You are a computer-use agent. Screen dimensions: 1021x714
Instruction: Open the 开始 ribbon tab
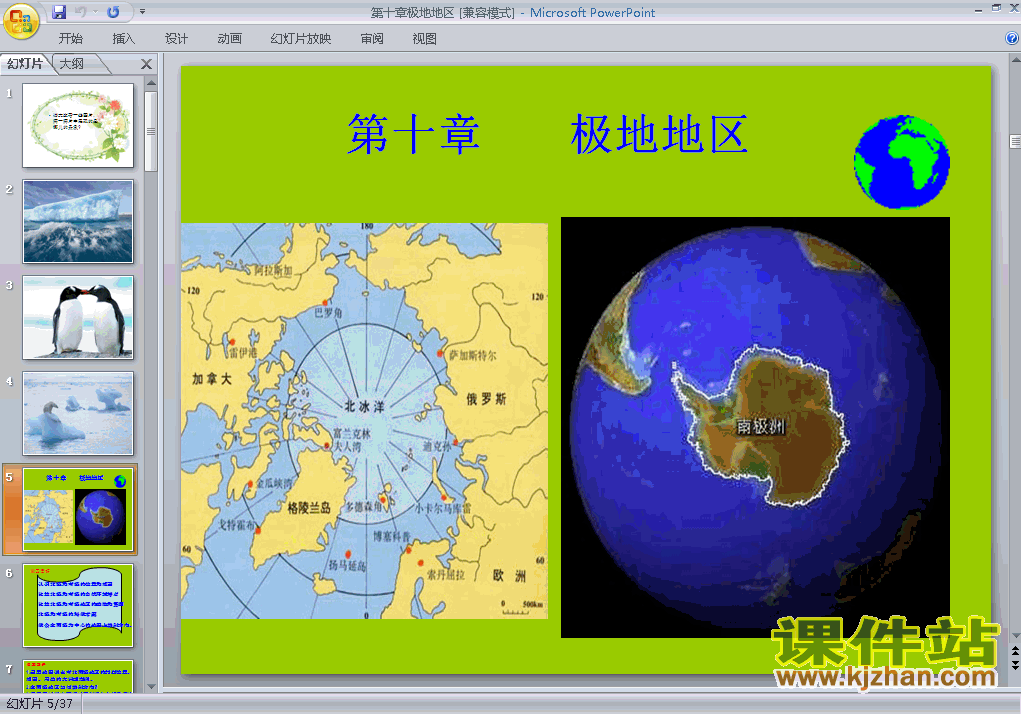tap(70, 38)
